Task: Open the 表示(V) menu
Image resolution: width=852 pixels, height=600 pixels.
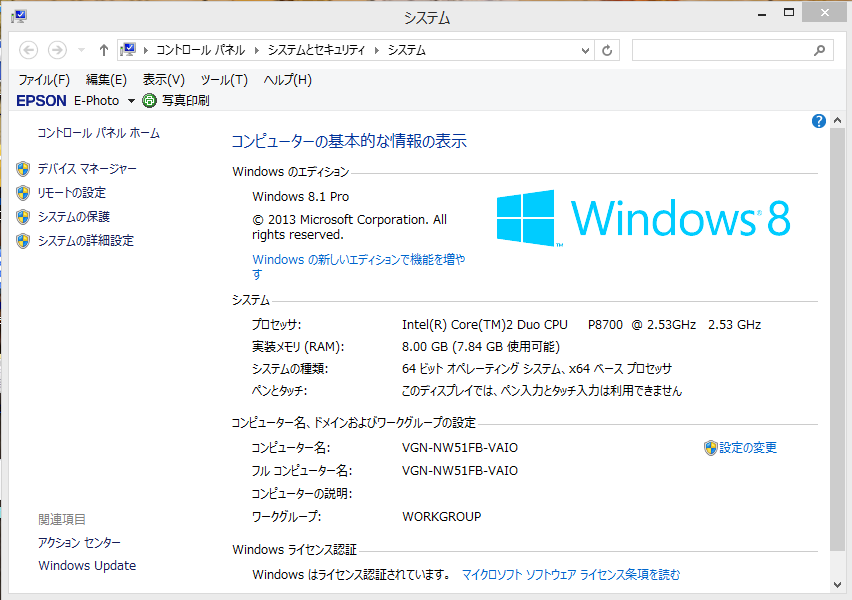Action: [x=164, y=80]
